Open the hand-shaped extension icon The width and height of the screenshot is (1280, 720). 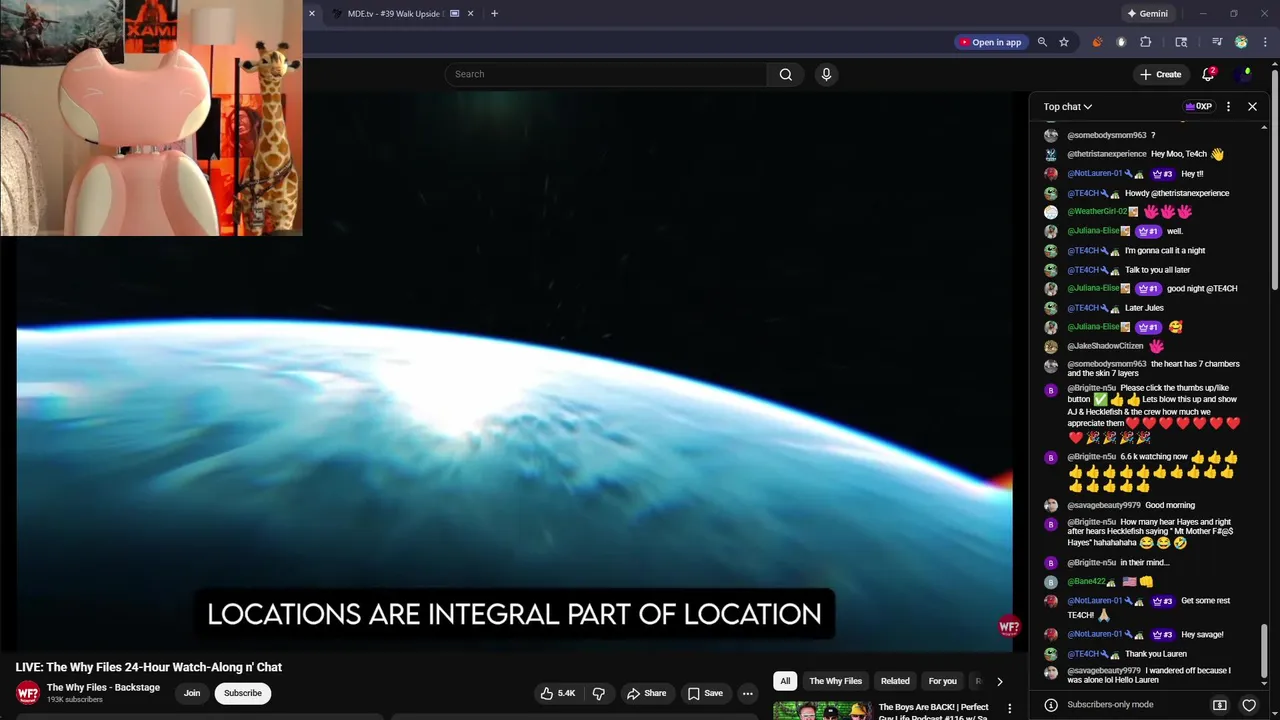pyautogui.click(x=1121, y=42)
